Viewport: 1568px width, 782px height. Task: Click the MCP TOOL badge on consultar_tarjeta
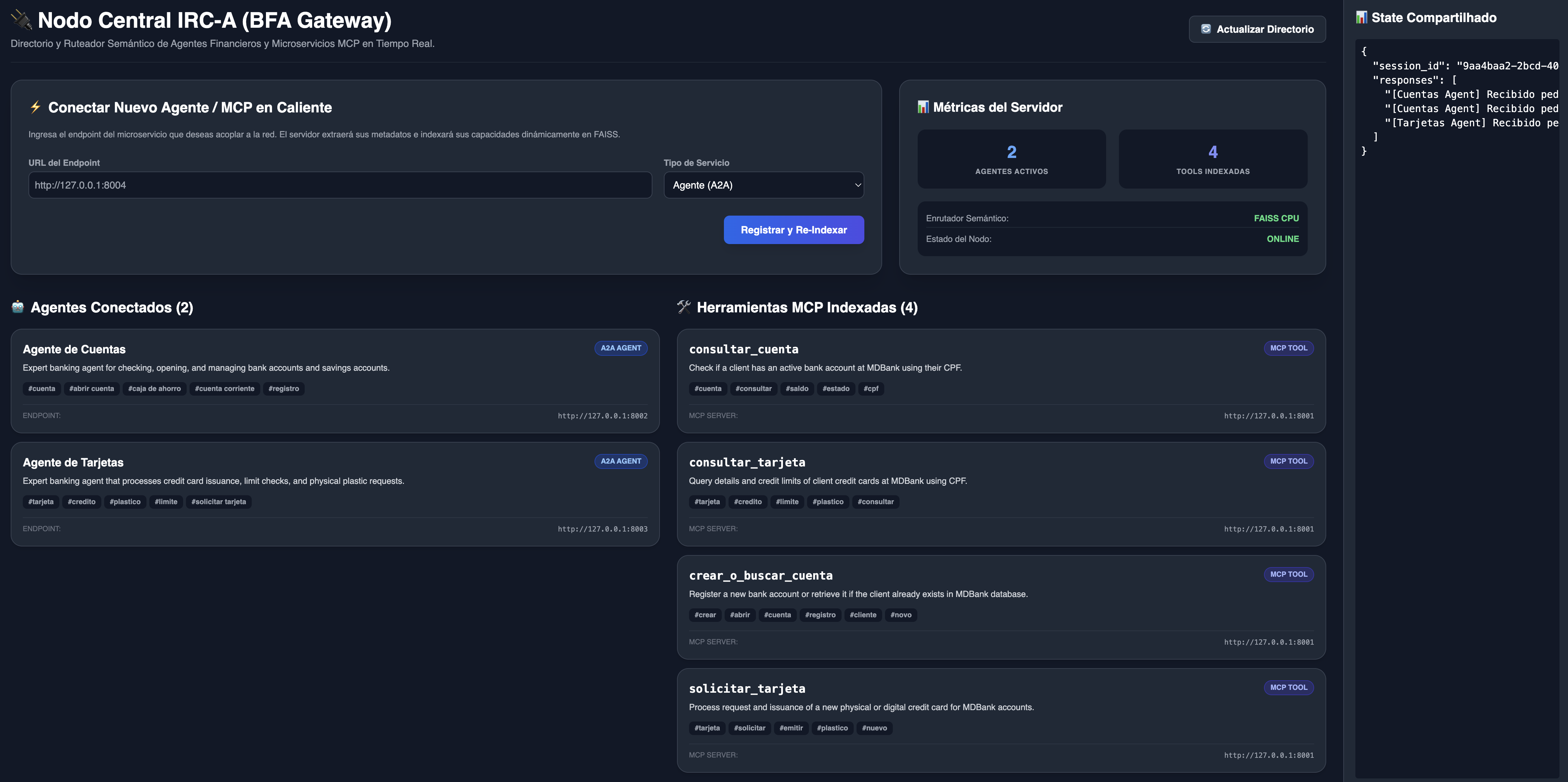coord(1289,462)
